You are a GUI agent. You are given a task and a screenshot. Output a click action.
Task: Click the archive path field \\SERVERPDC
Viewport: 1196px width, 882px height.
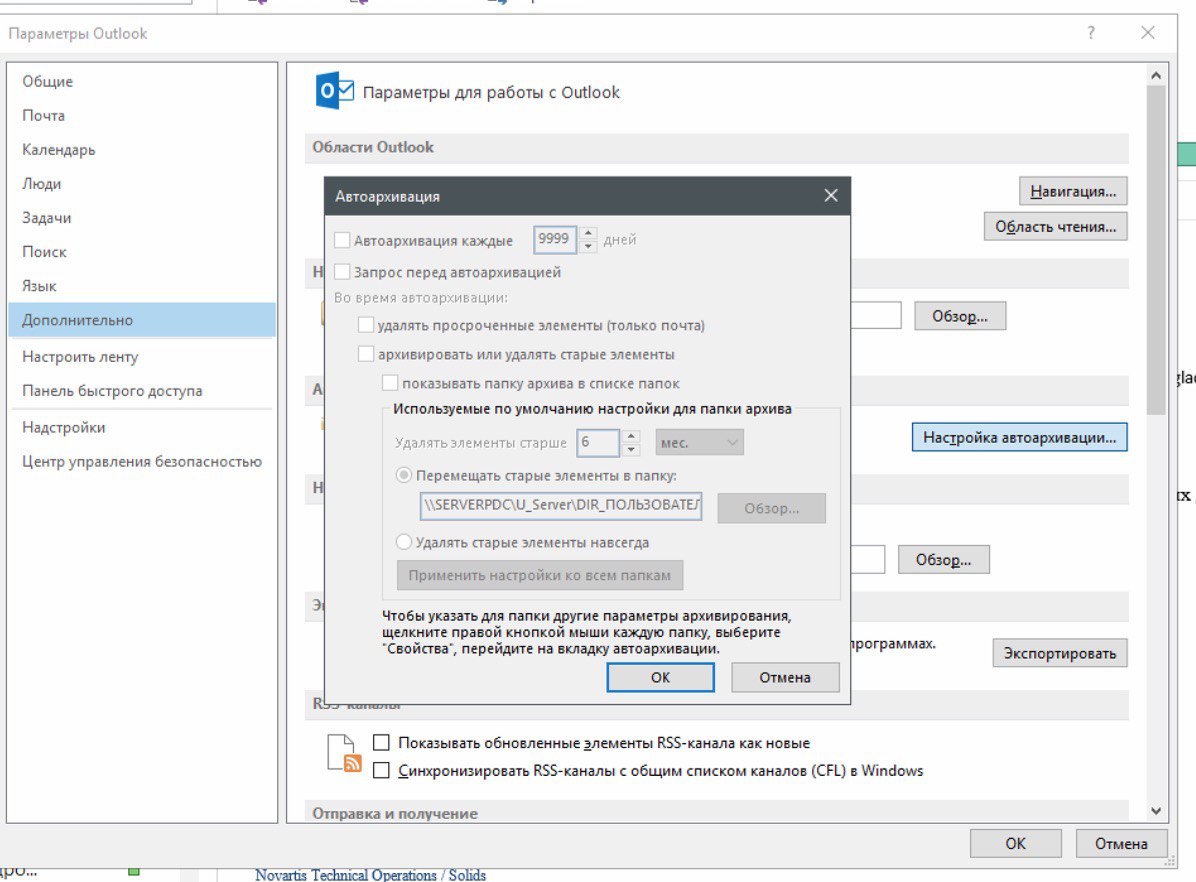coord(561,506)
